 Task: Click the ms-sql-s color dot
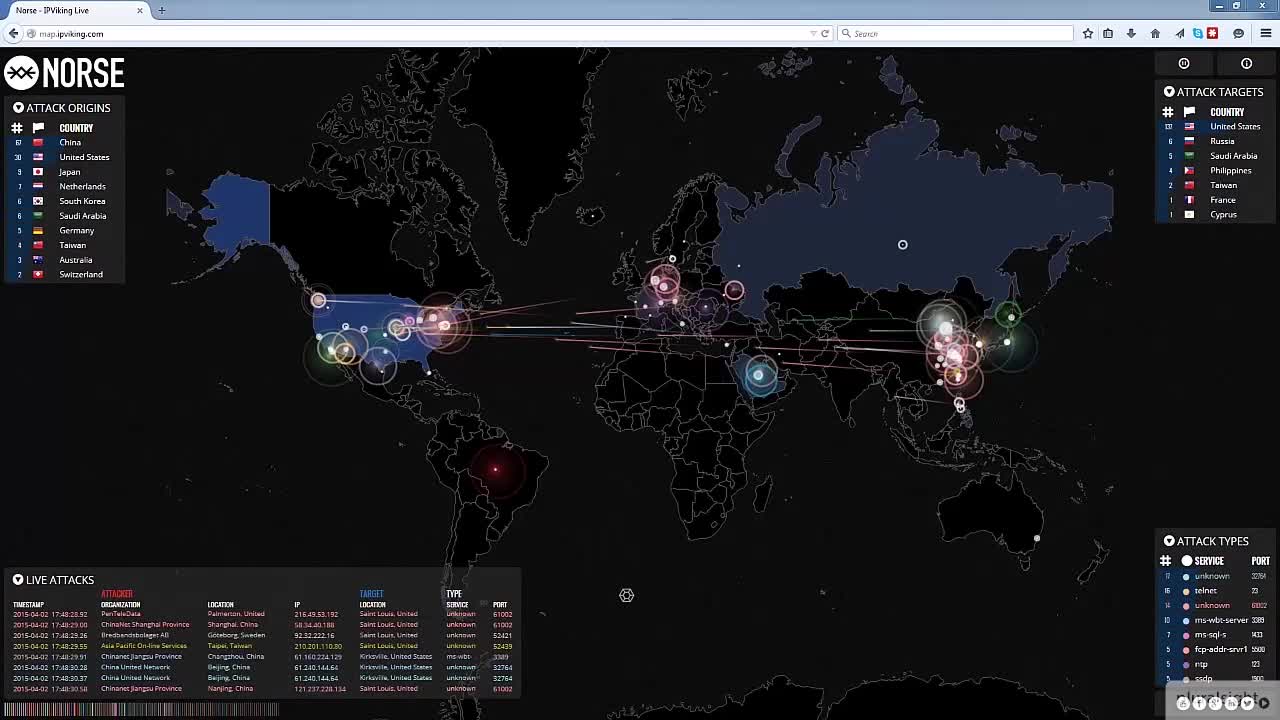click(x=1186, y=635)
